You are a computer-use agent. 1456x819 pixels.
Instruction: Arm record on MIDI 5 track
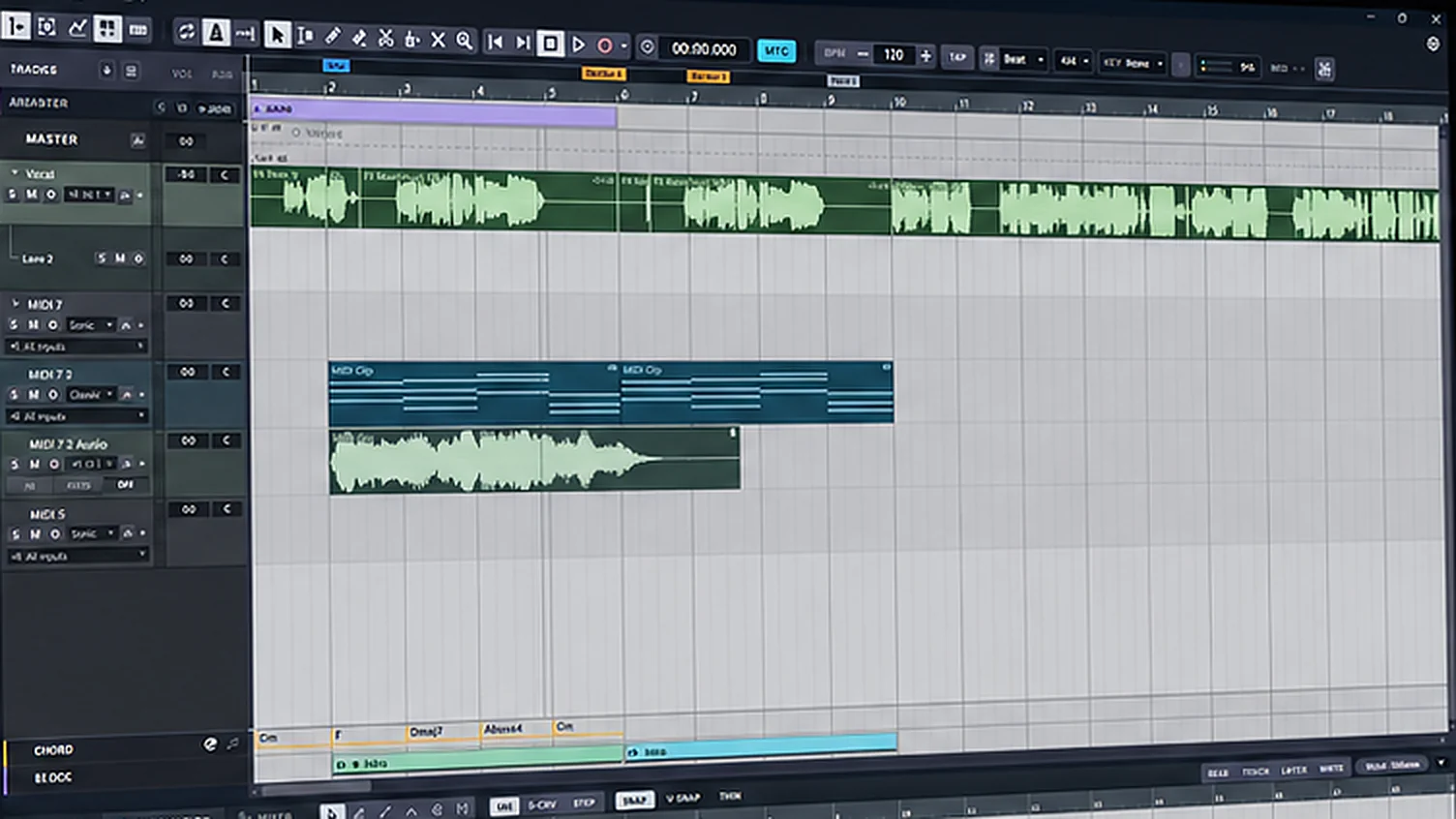click(55, 534)
